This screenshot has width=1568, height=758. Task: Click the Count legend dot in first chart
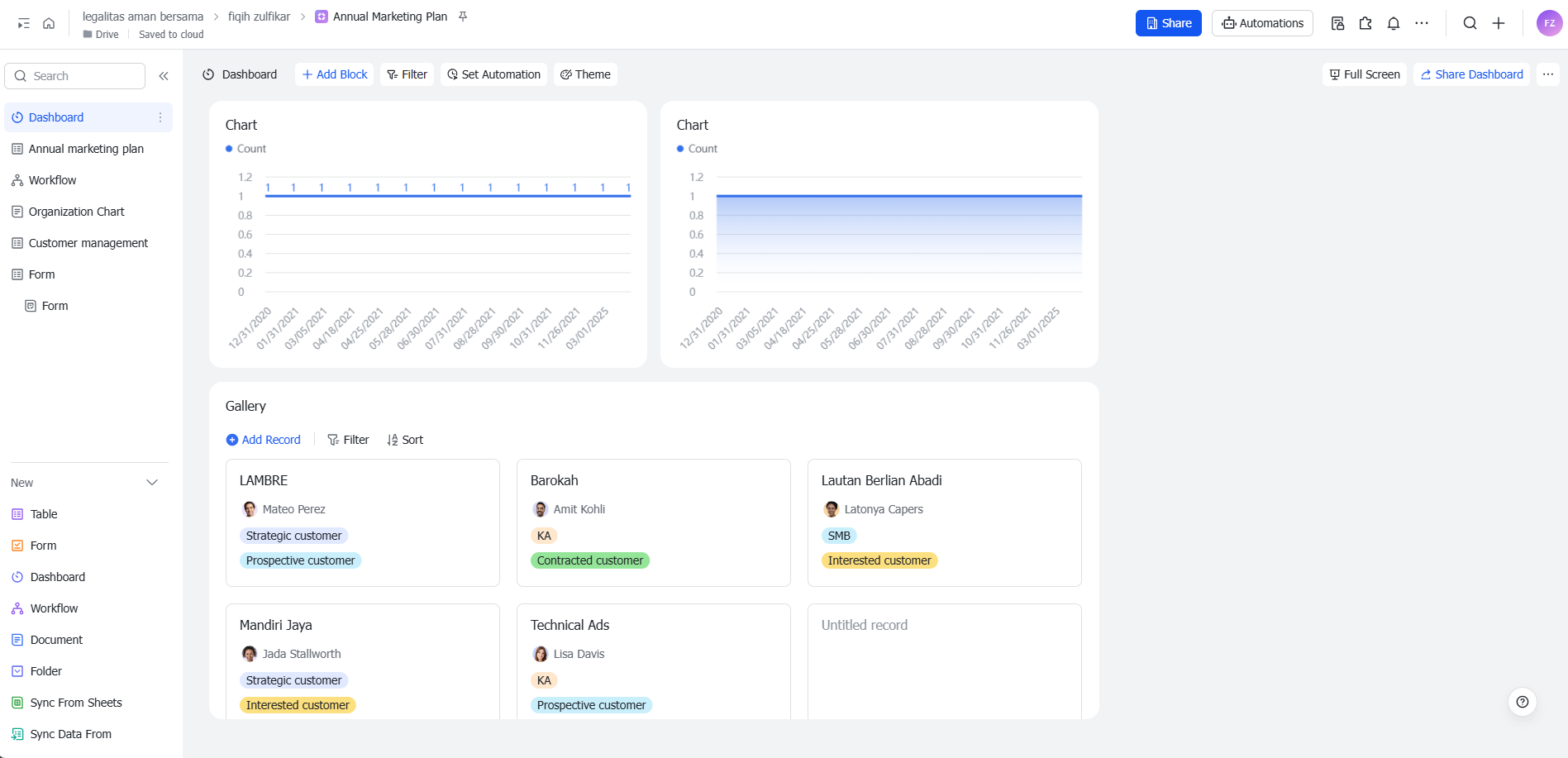click(x=229, y=149)
